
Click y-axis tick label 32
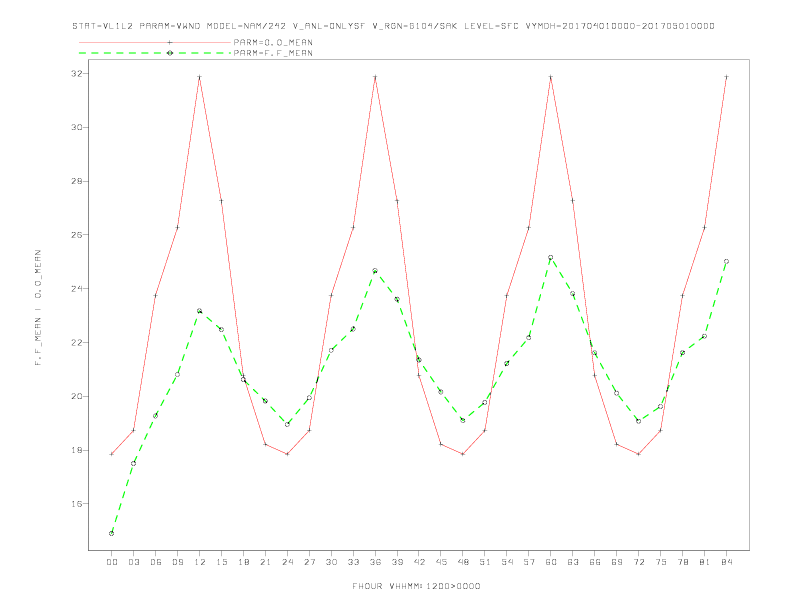click(x=76, y=73)
